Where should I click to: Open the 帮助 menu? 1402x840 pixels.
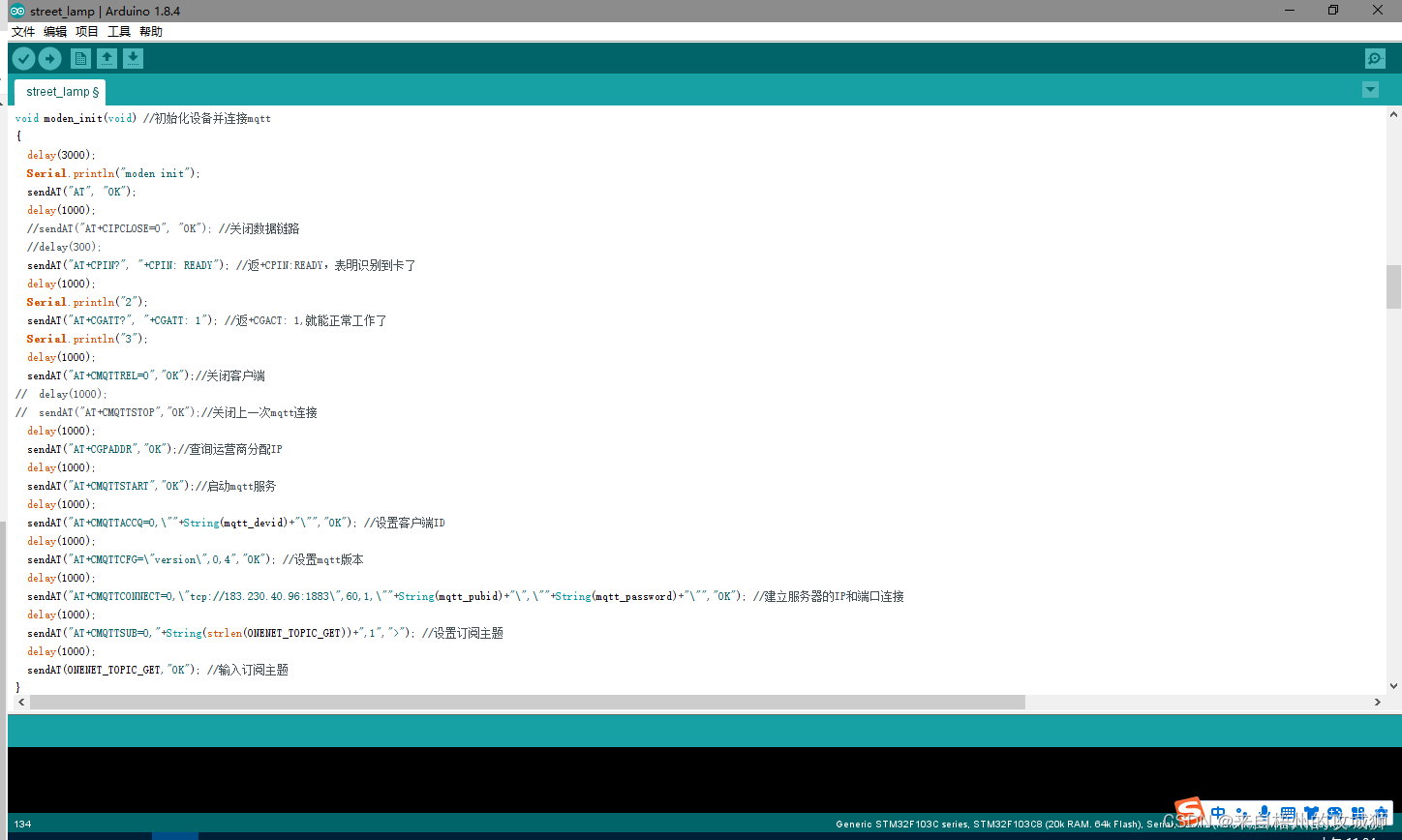tap(151, 32)
